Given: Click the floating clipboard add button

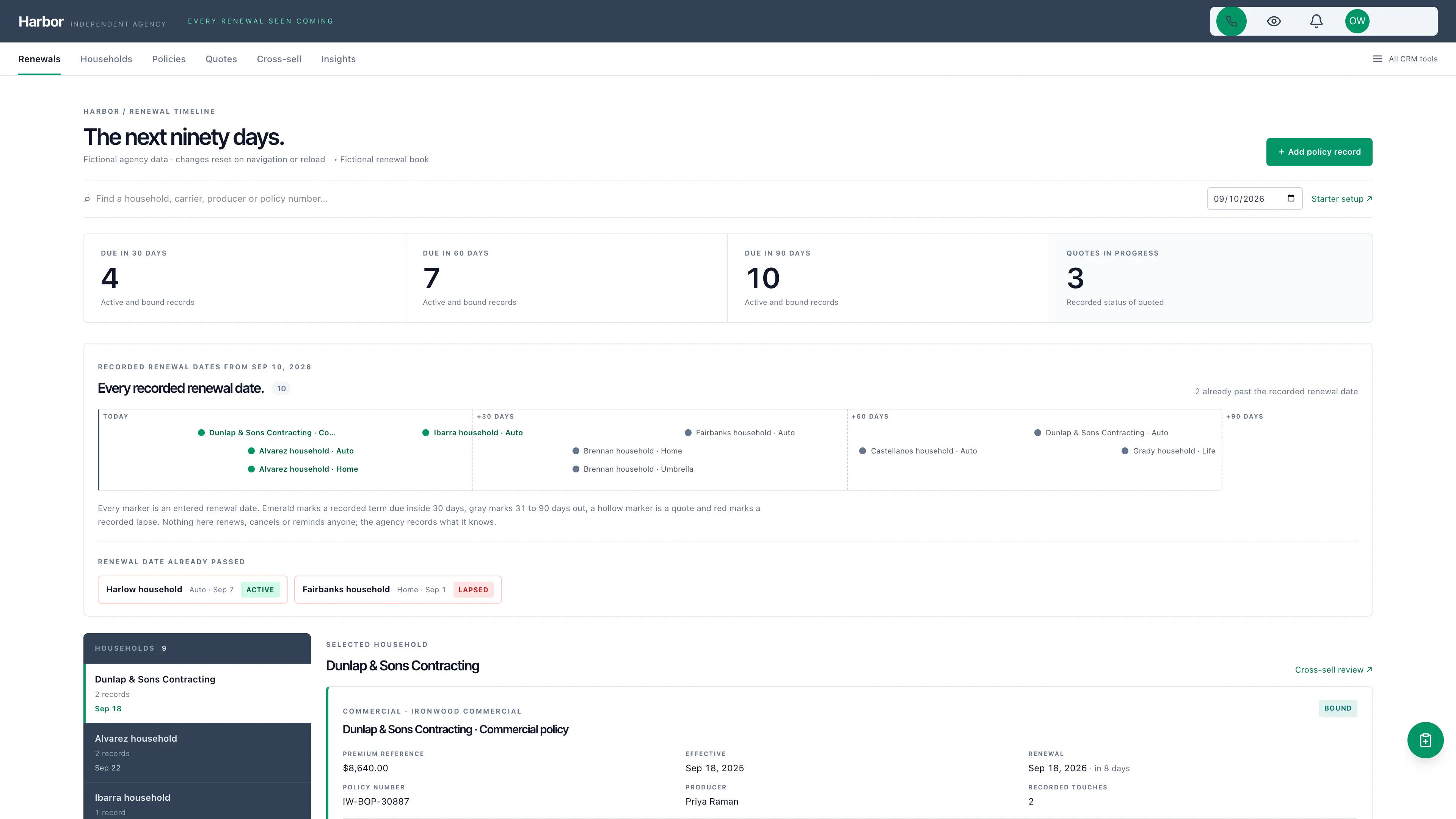Looking at the screenshot, I should pyautogui.click(x=1425, y=740).
